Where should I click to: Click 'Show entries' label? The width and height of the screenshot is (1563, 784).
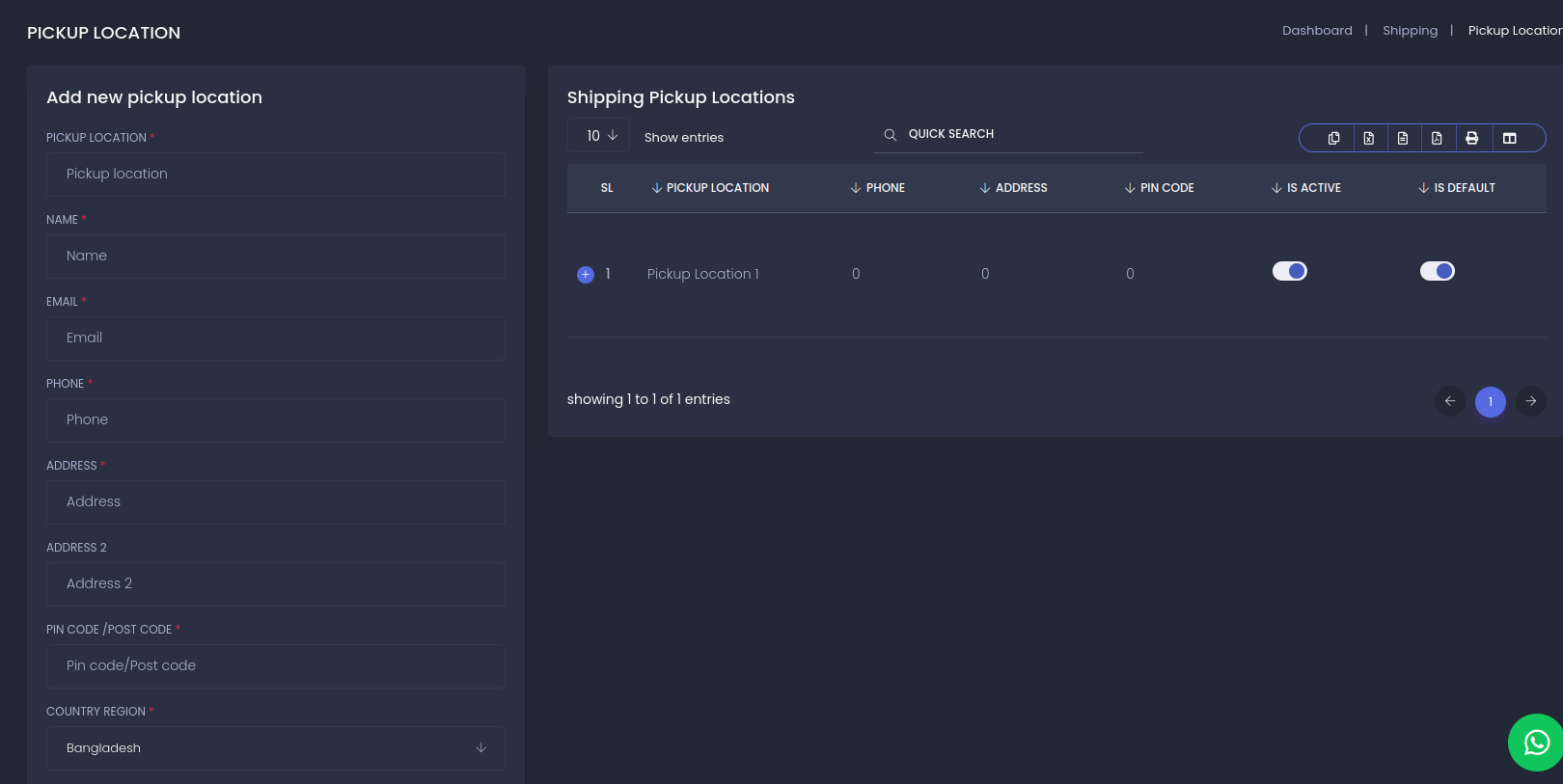[684, 138]
